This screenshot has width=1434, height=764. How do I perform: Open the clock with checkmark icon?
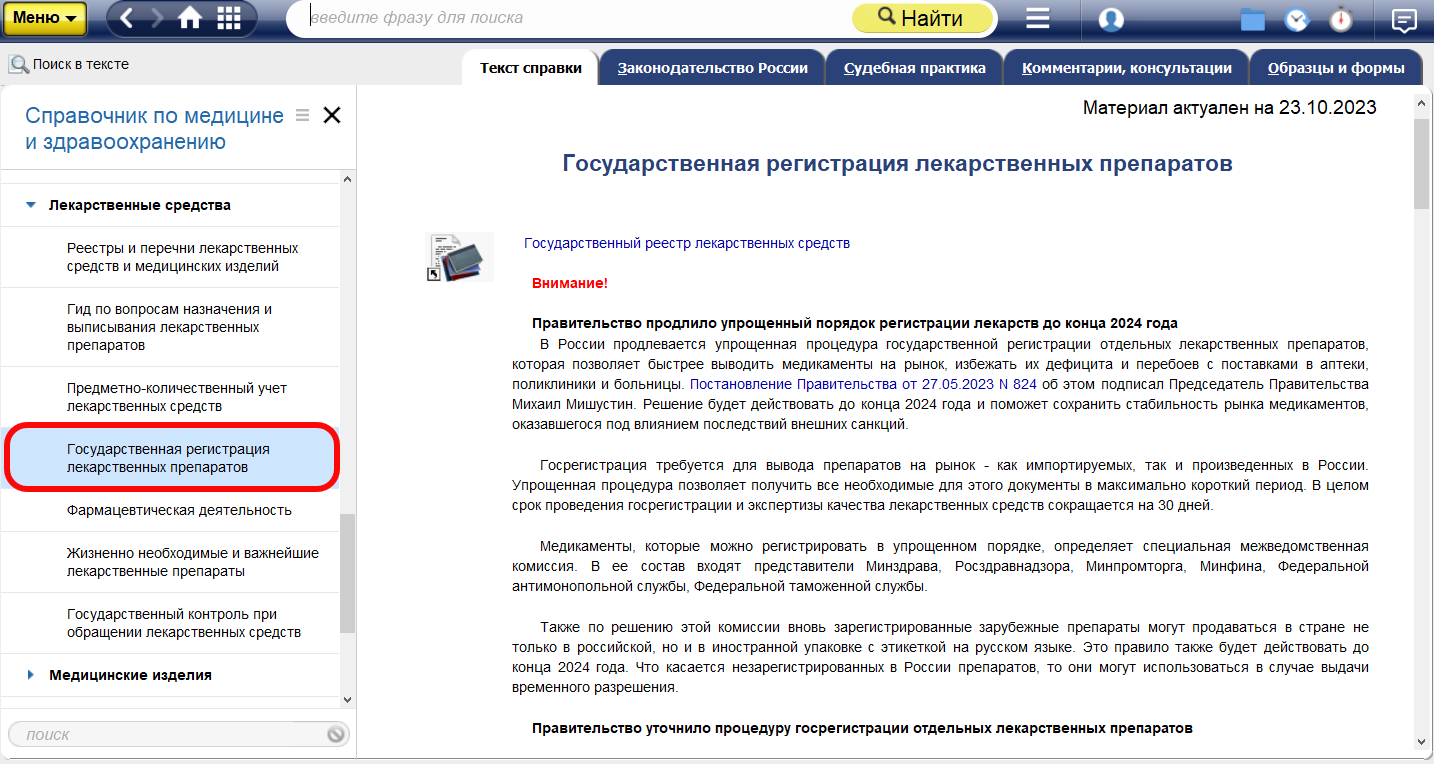(1297, 19)
